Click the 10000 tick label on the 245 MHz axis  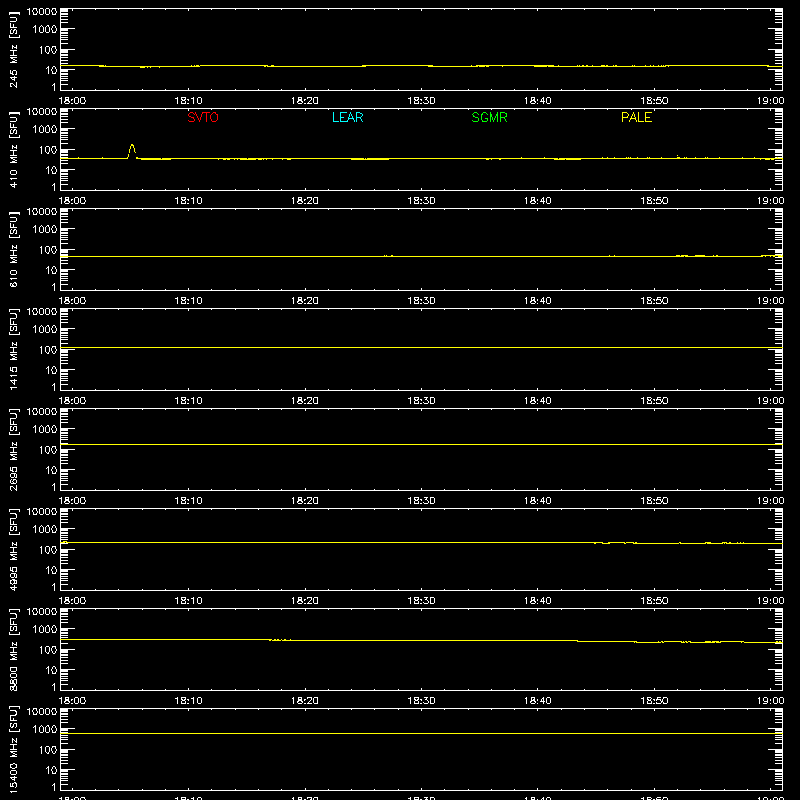coord(42,12)
